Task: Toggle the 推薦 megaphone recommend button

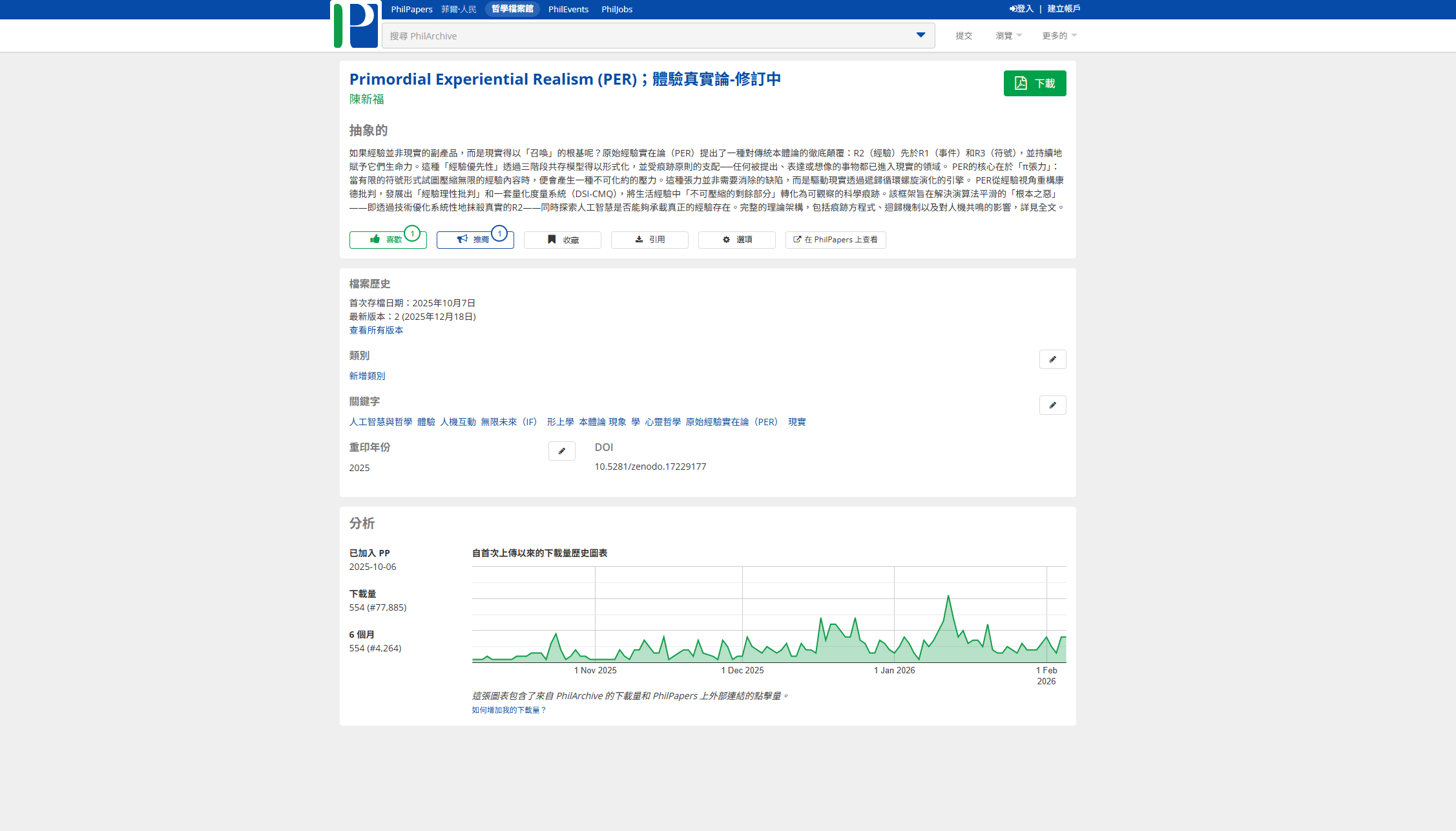Action: click(474, 240)
